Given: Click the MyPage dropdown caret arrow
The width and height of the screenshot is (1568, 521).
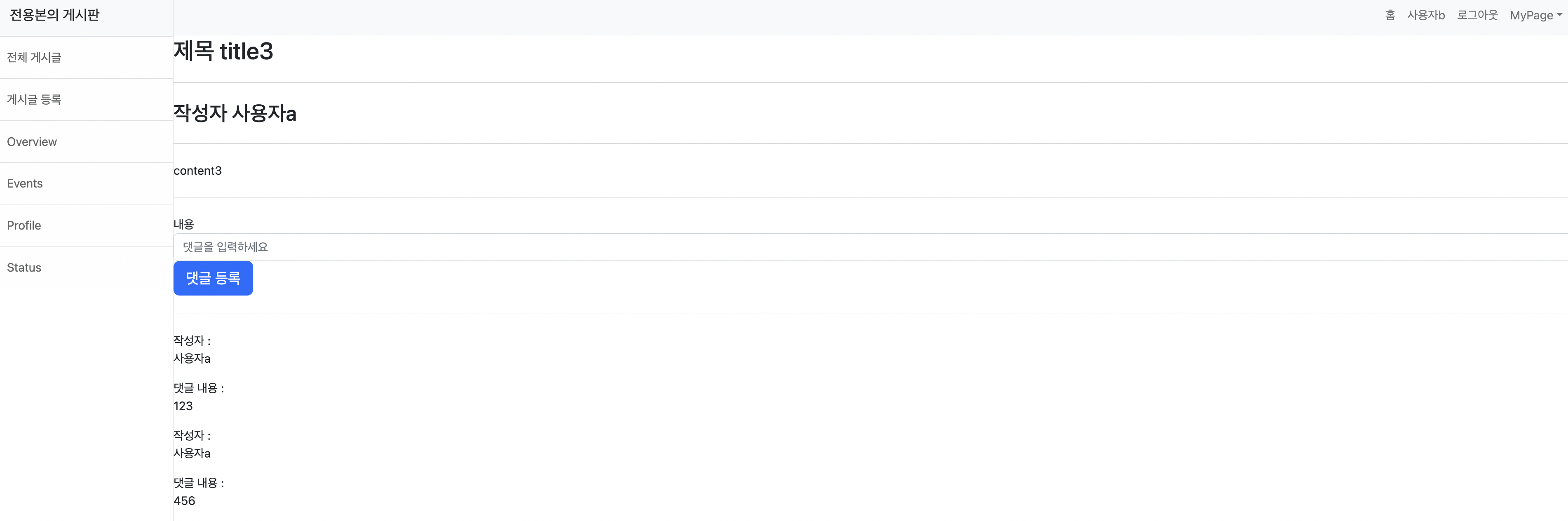Looking at the screenshot, I should tap(1559, 15).
